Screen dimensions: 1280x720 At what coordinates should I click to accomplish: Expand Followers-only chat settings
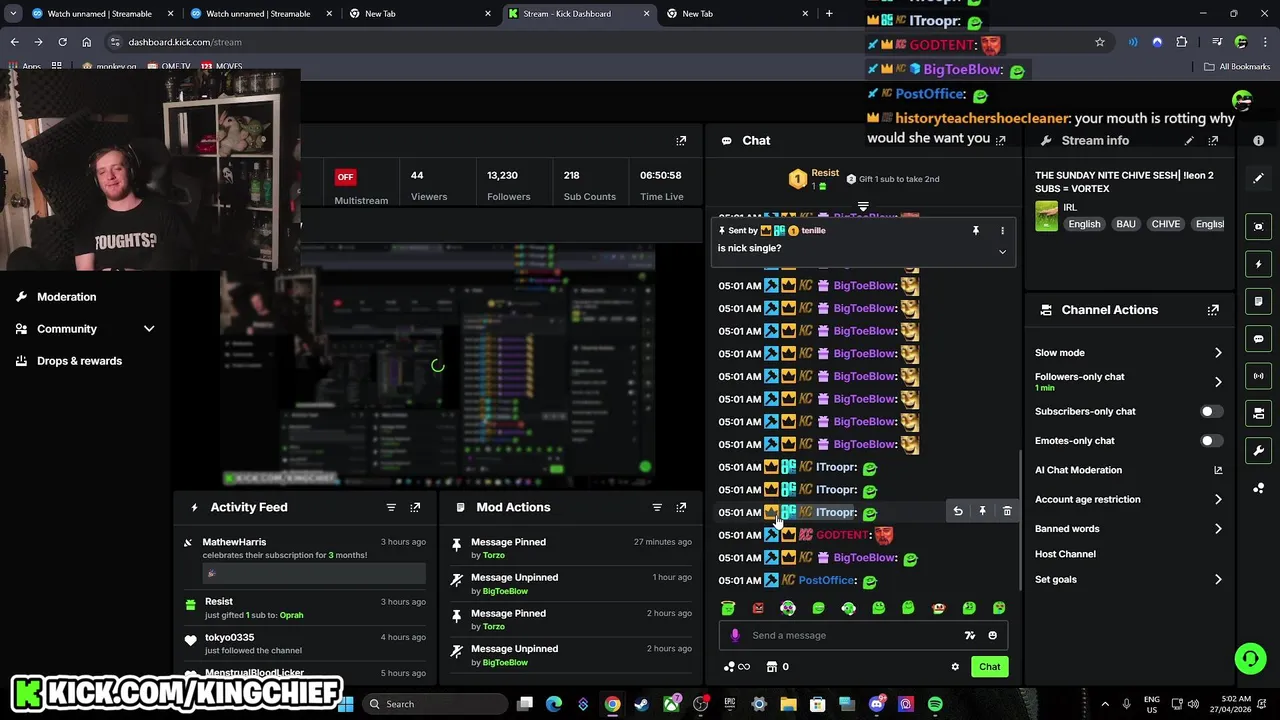click(1218, 382)
